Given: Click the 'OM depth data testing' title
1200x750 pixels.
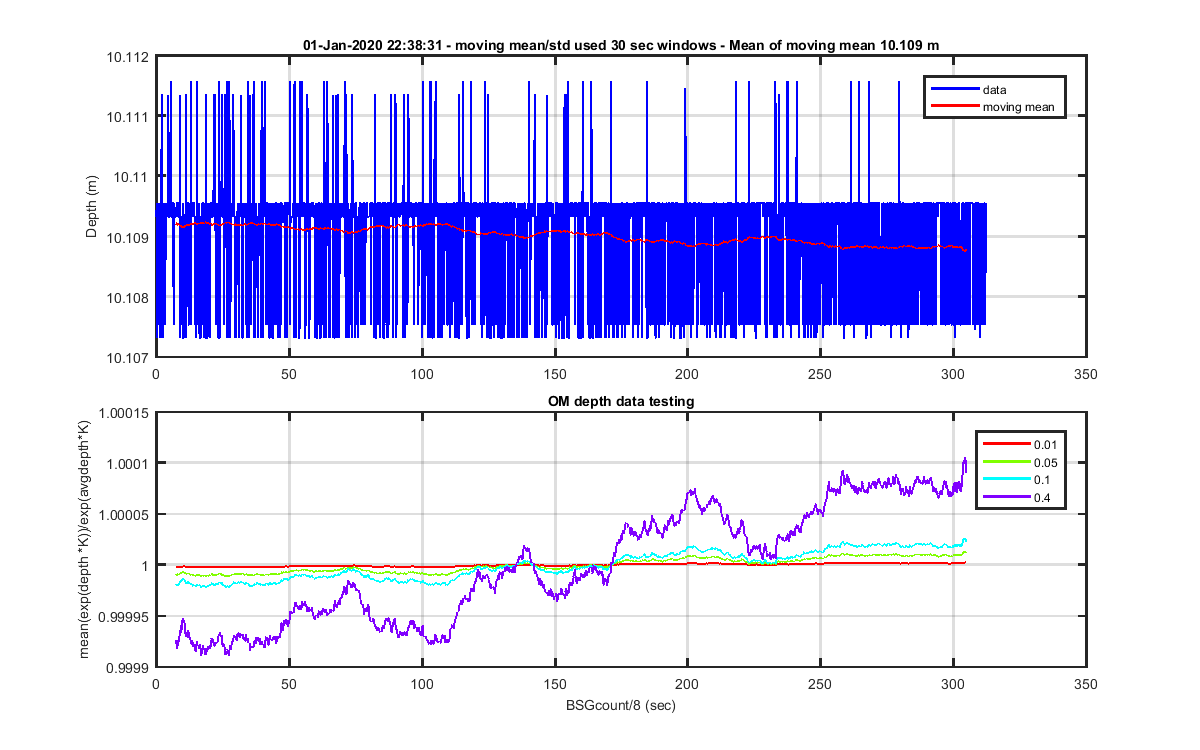Looking at the screenshot, I should (x=620, y=401).
